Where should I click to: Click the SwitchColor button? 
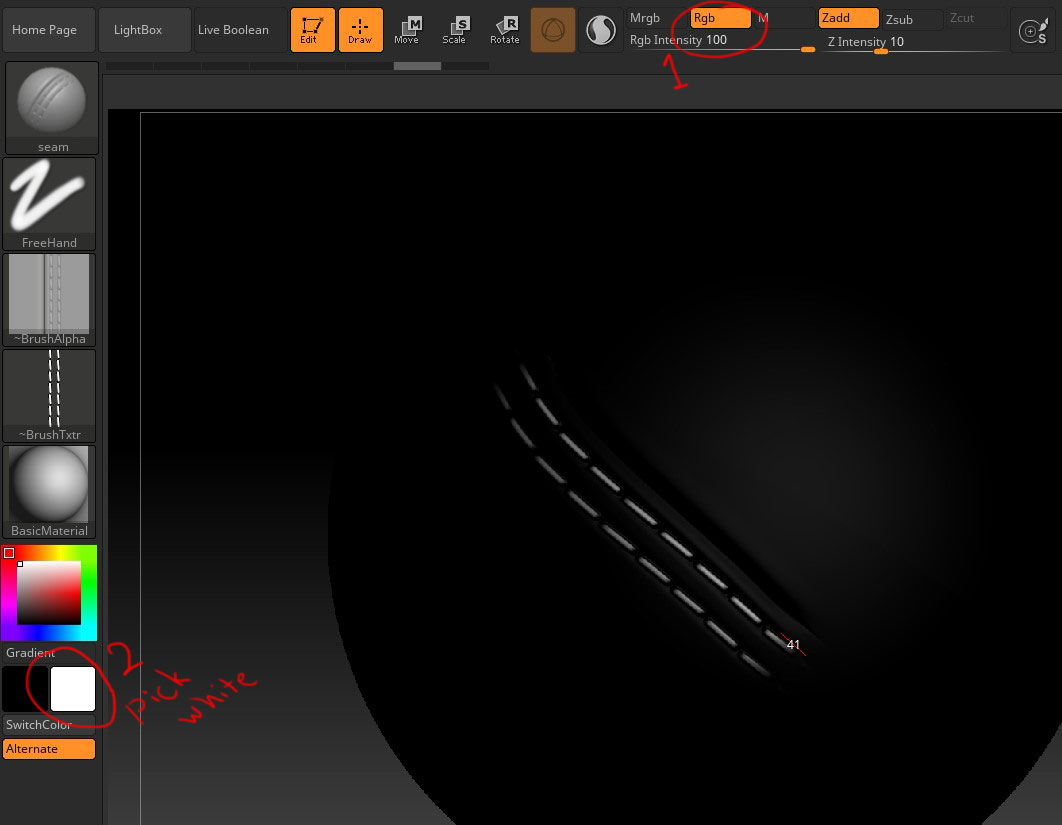point(49,725)
